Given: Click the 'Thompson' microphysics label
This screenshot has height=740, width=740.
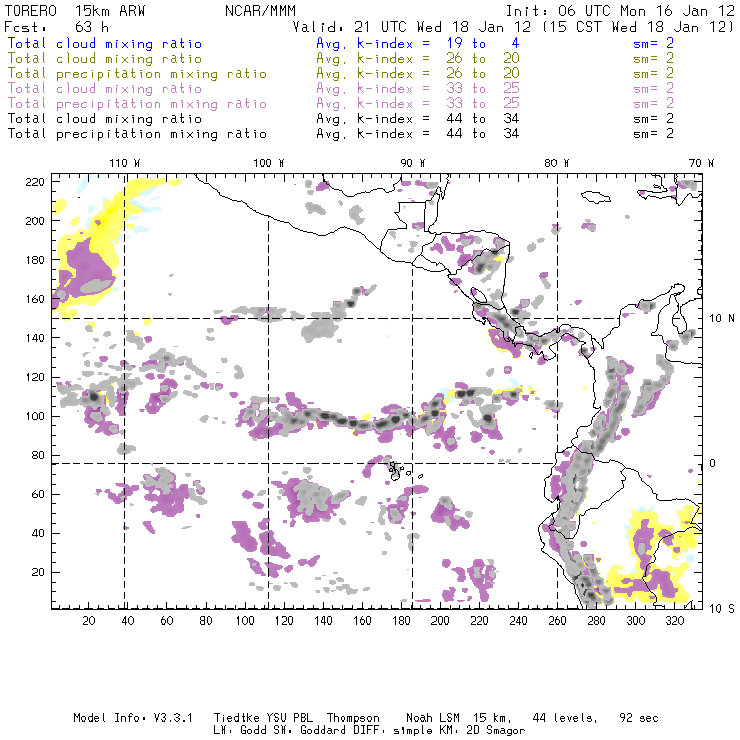Looking at the screenshot, I should pos(353,718).
